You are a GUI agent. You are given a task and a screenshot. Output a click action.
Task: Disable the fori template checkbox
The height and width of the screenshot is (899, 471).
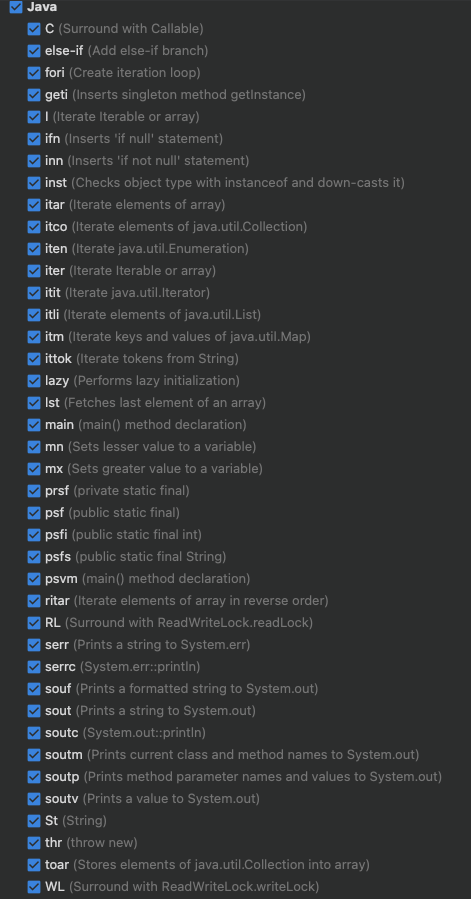point(34,73)
